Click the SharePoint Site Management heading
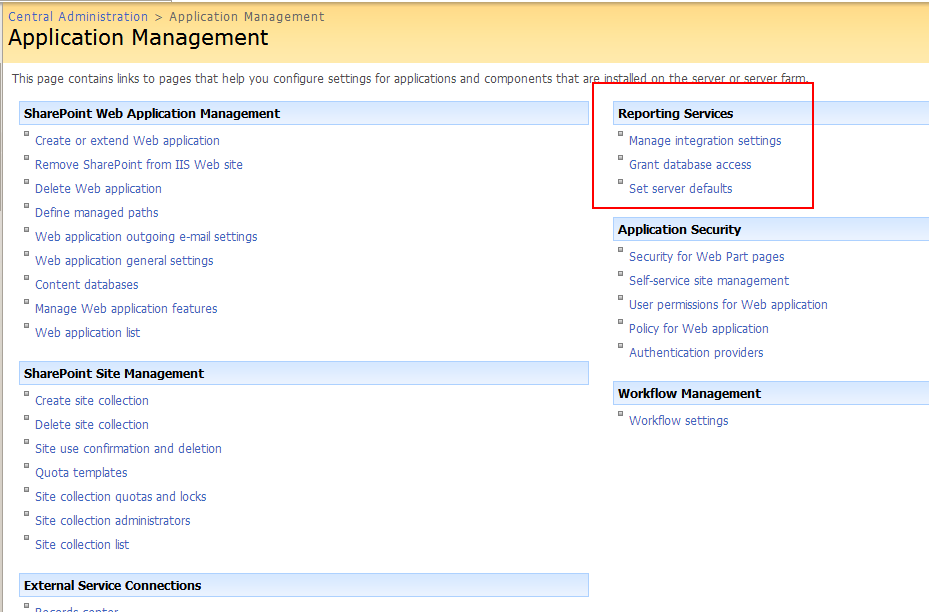929x612 pixels. pos(114,373)
